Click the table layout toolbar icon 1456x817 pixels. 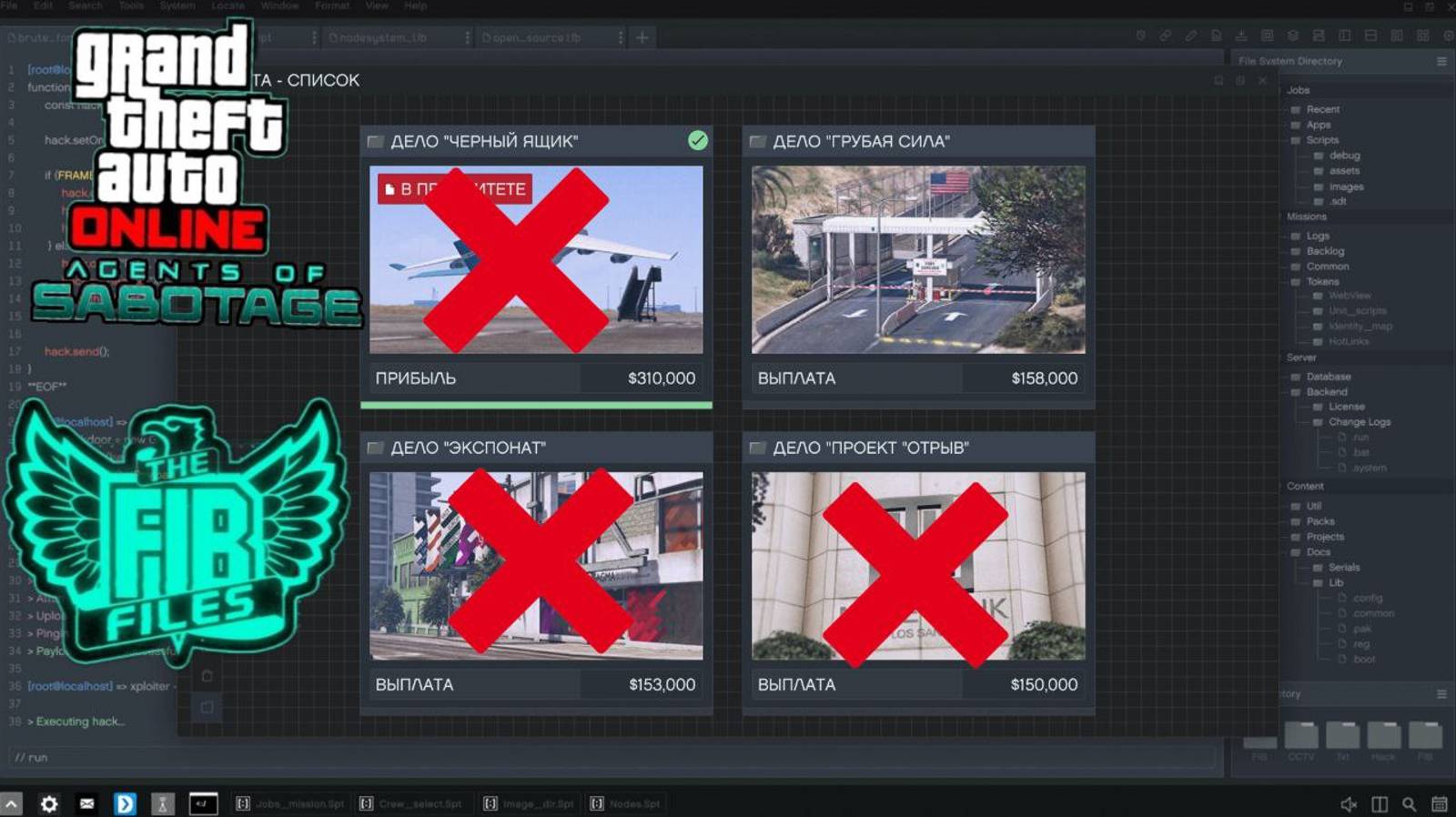pyautogui.click(x=1267, y=36)
